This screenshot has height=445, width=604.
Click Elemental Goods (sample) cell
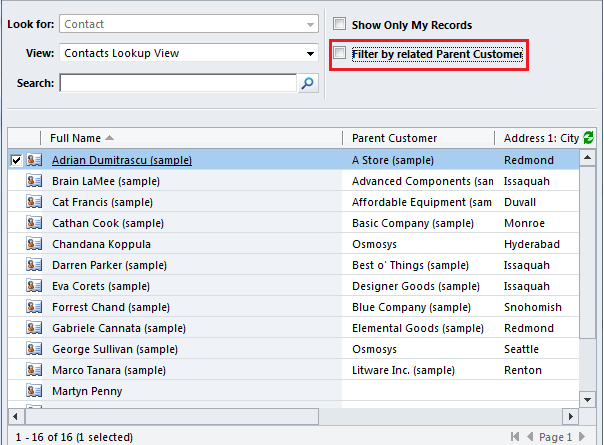pyautogui.click(x=418, y=328)
